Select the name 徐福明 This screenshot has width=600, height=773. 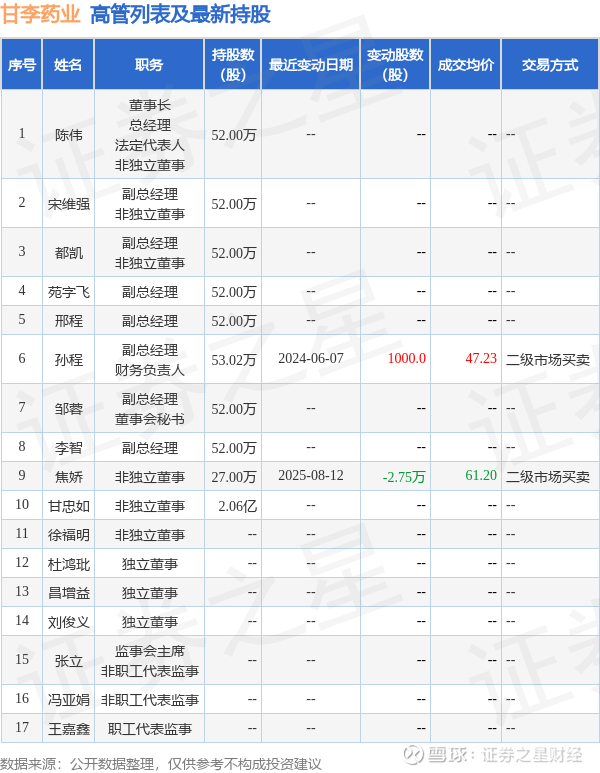coord(69,535)
